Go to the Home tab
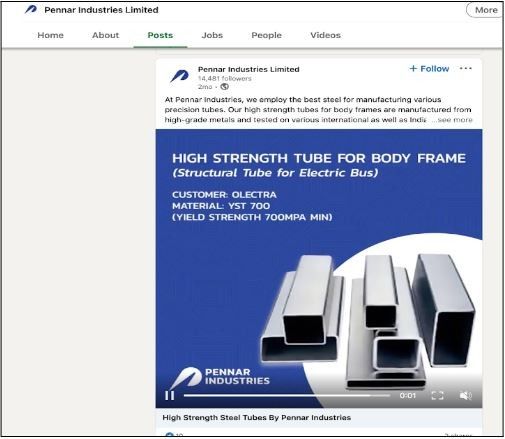This screenshot has height=439, width=505. point(50,35)
